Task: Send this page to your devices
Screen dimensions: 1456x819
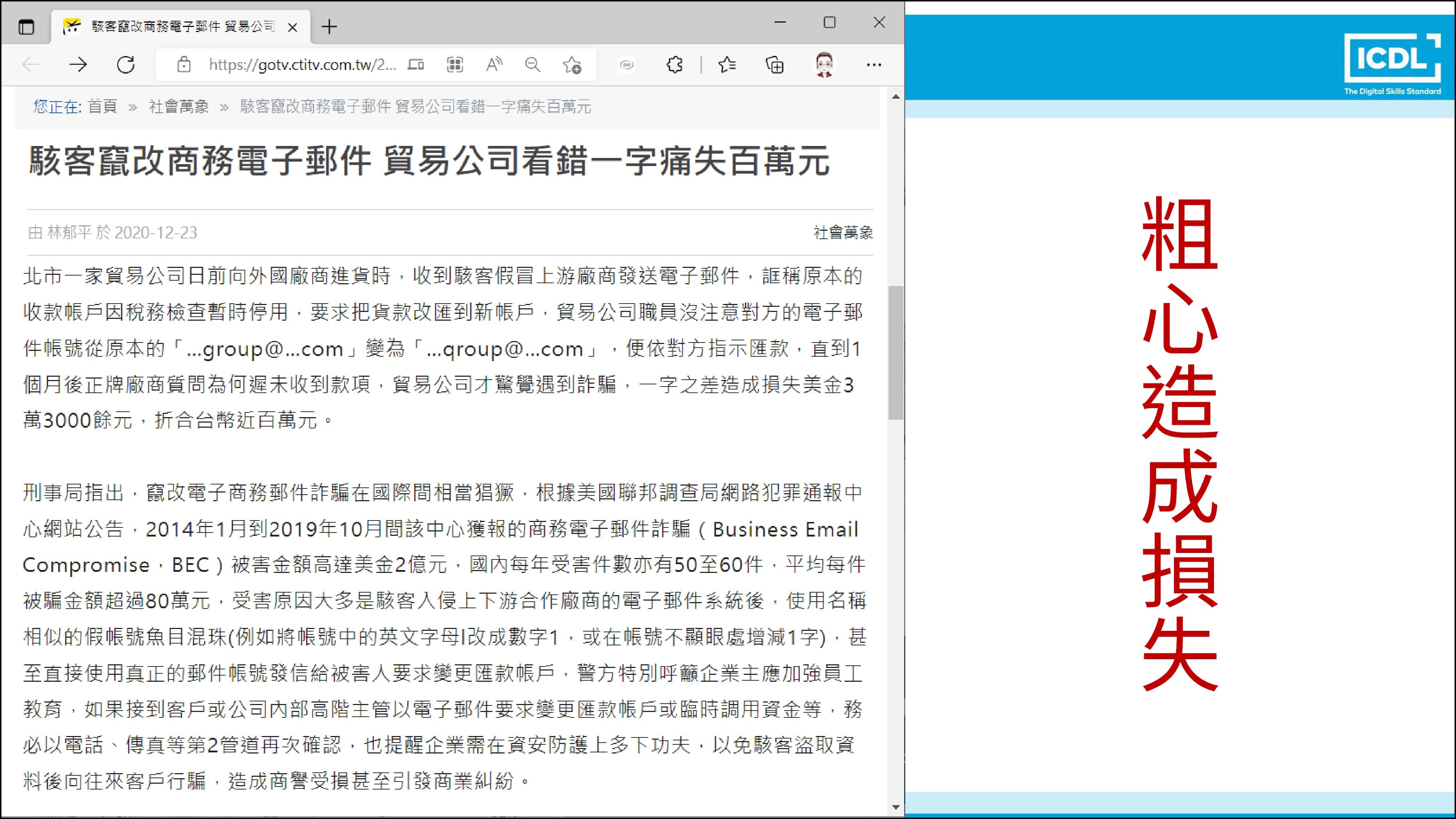Action: coord(416,65)
